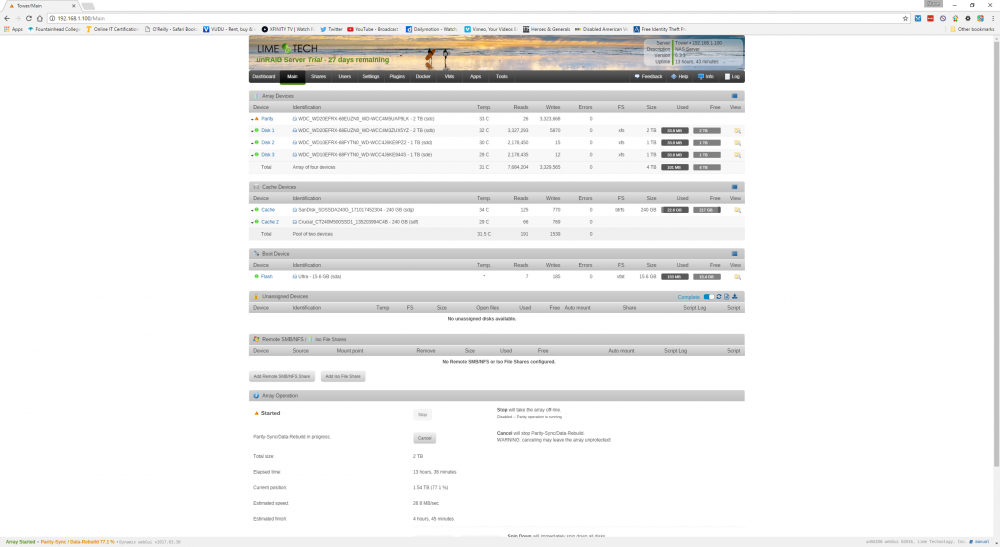Screen dimensions: 1000x547
Task: Click the Disk 1 used-space bar
Action: 675,131
